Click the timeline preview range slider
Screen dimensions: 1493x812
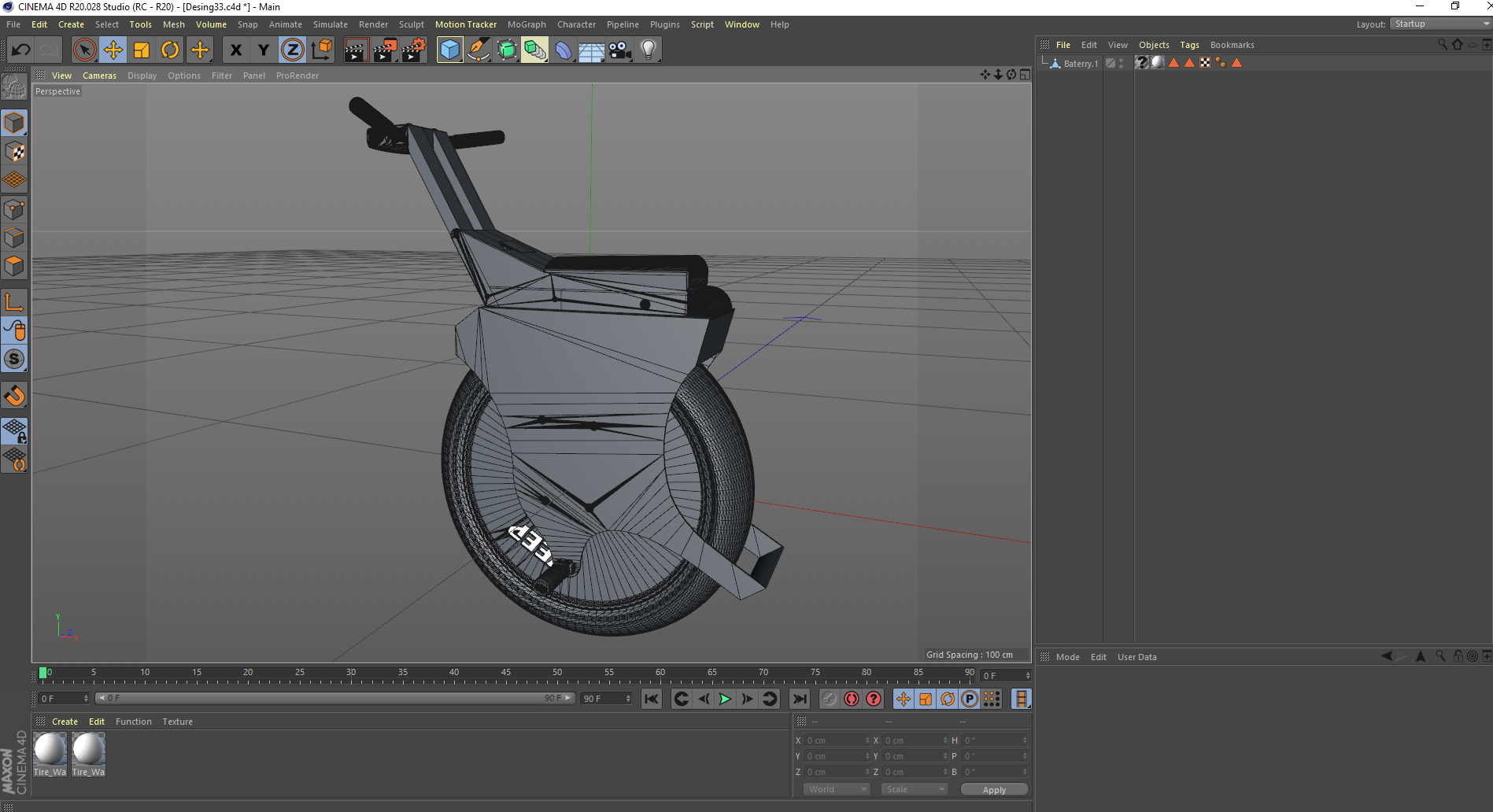(335, 698)
